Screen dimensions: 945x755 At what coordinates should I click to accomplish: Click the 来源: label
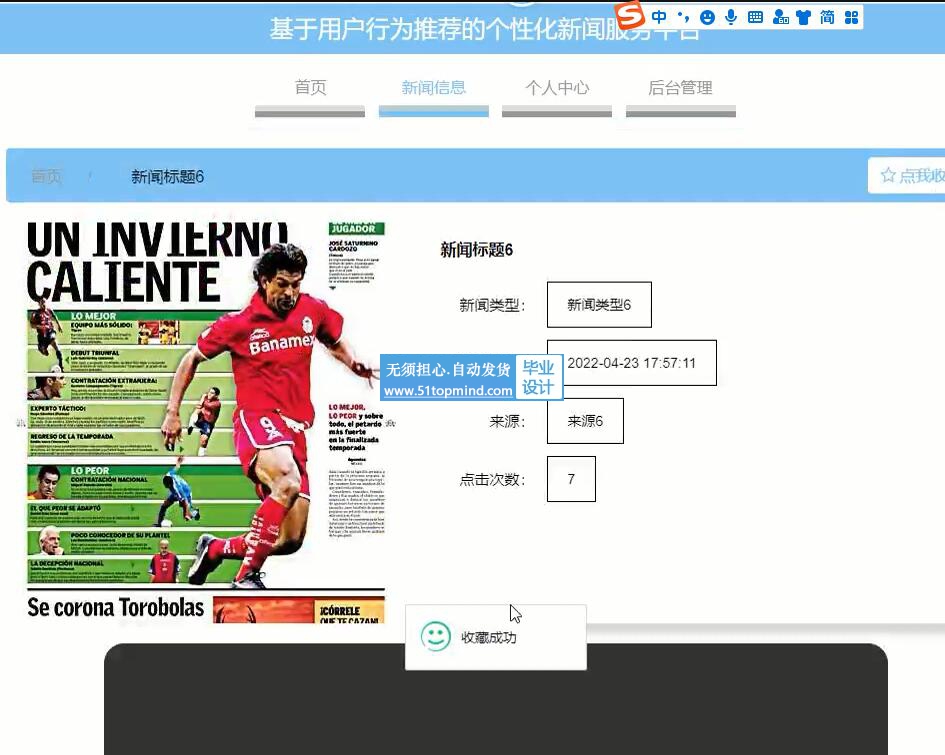pyautogui.click(x=507, y=421)
